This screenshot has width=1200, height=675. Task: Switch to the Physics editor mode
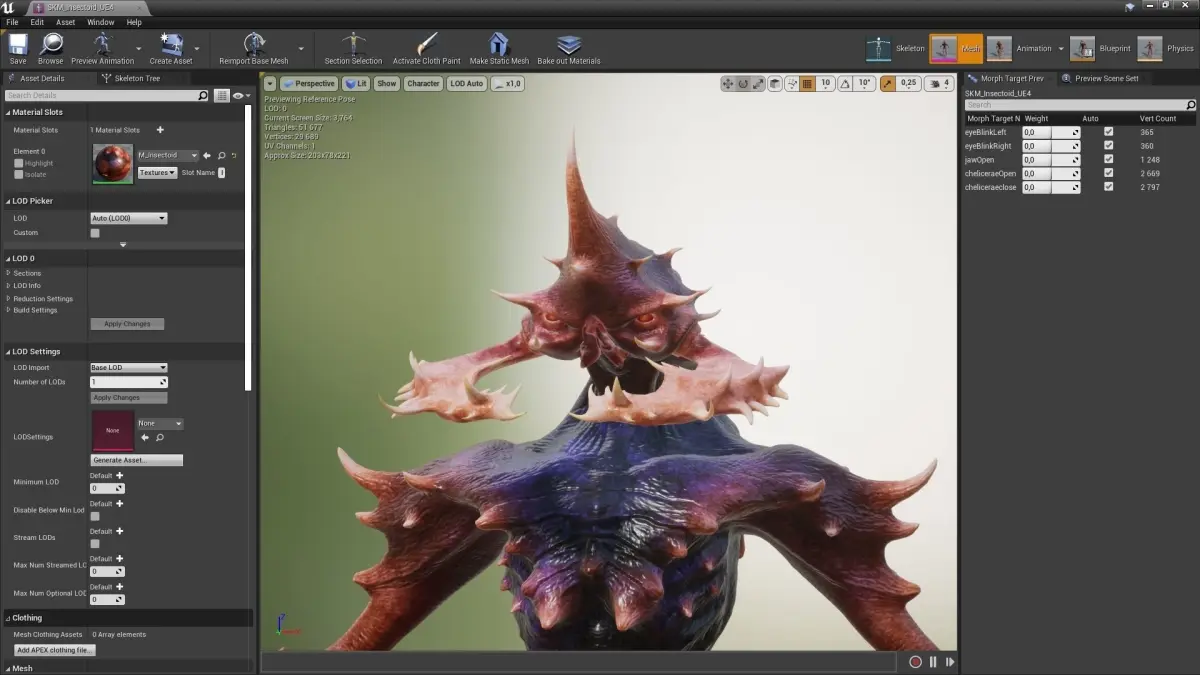1166,48
